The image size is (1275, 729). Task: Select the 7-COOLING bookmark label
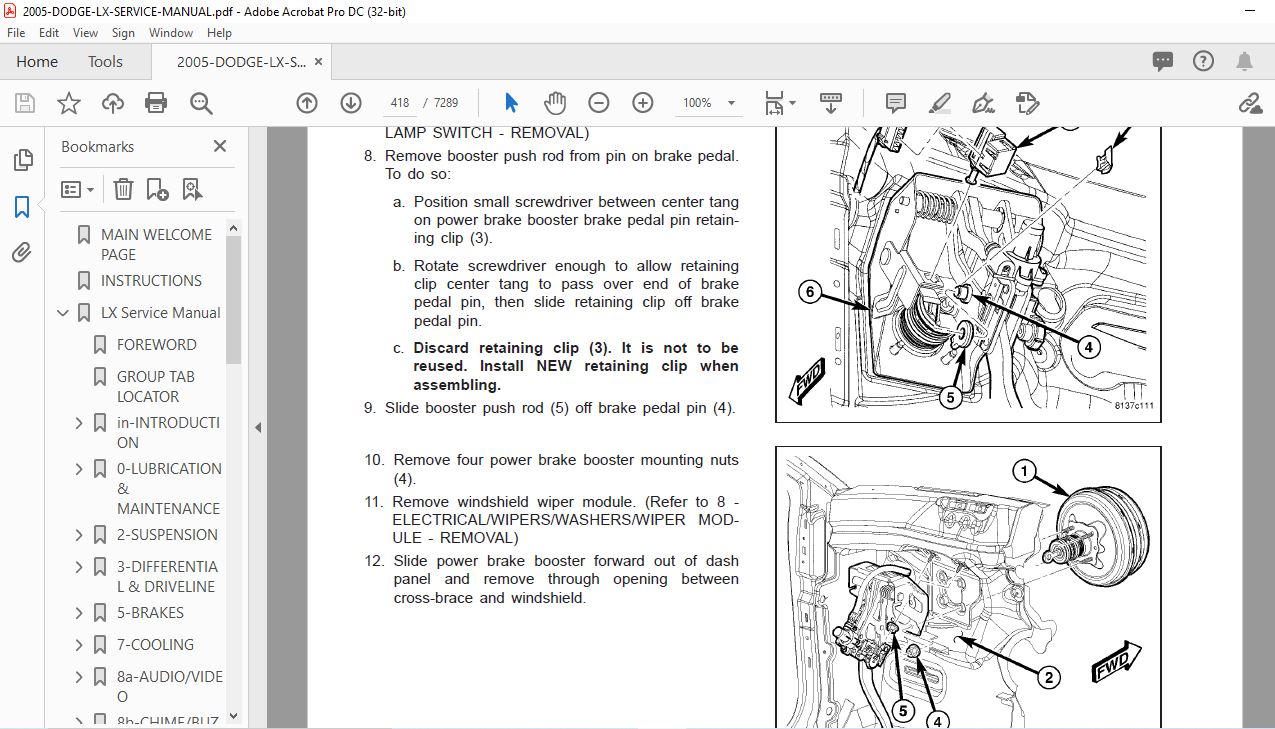(155, 645)
